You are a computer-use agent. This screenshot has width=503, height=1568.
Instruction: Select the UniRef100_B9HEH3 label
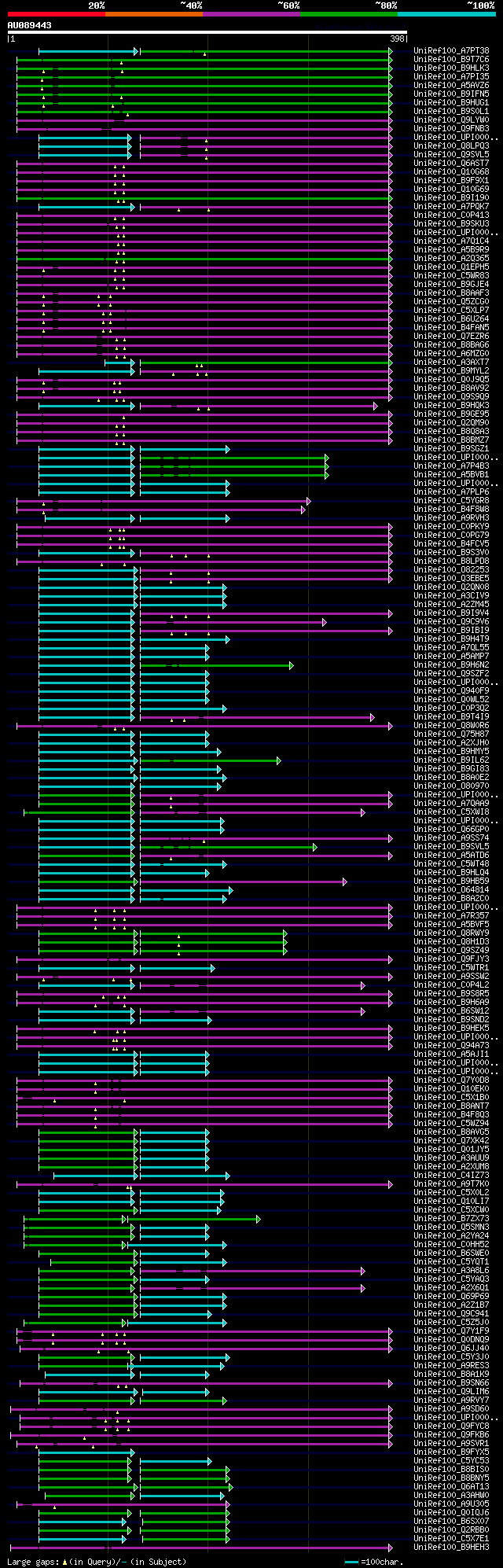(x=451, y=1547)
